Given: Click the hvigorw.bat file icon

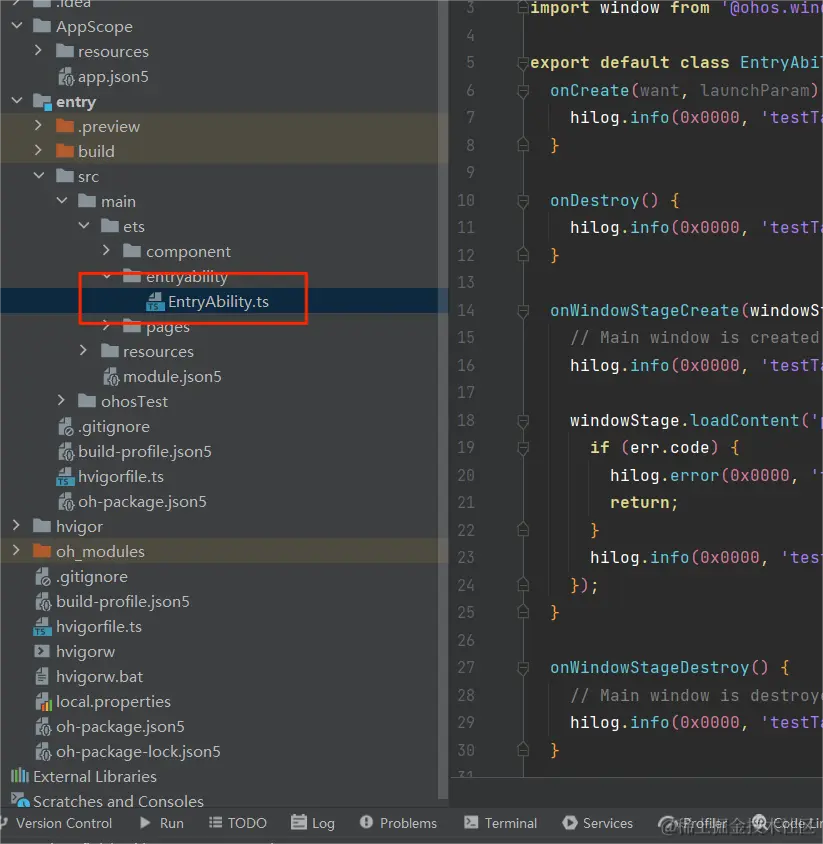Looking at the screenshot, I should click(x=42, y=676).
